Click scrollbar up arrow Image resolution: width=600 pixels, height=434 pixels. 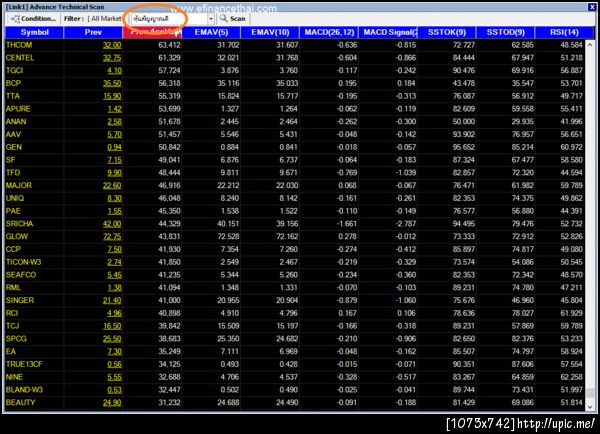pos(590,45)
